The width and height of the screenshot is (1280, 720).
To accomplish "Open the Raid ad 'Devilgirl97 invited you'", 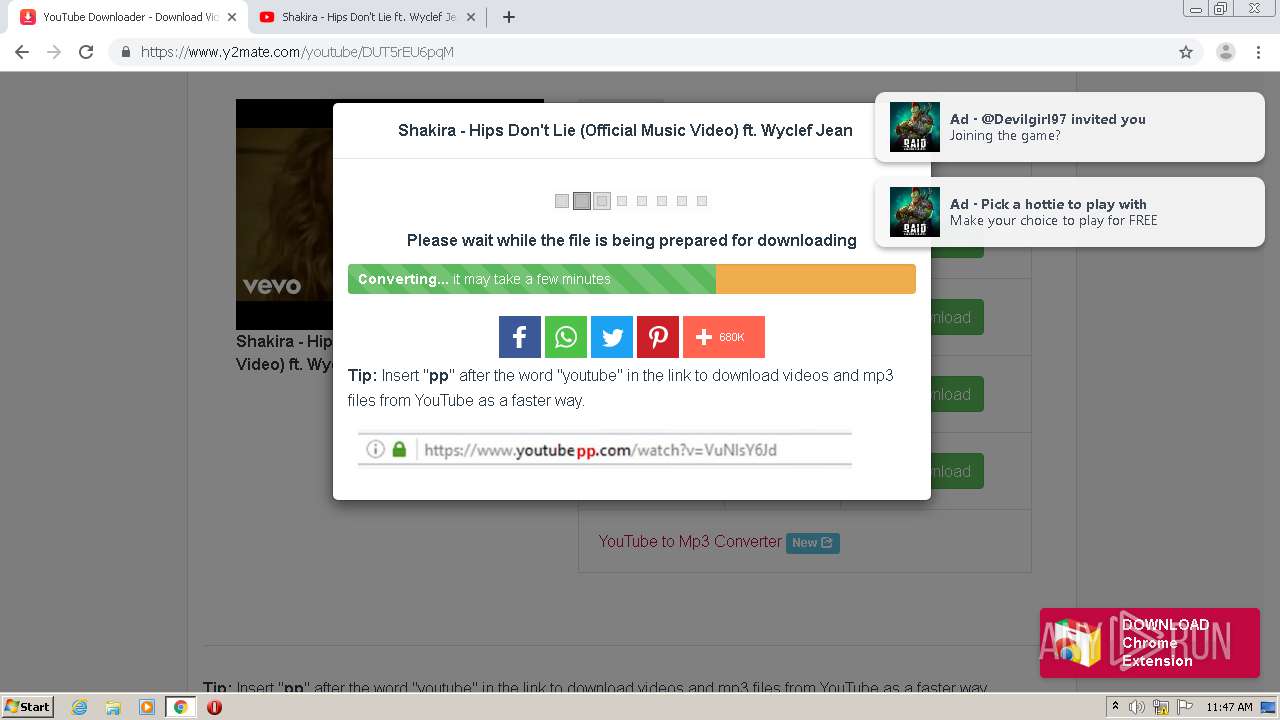I will coord(1070,127).
